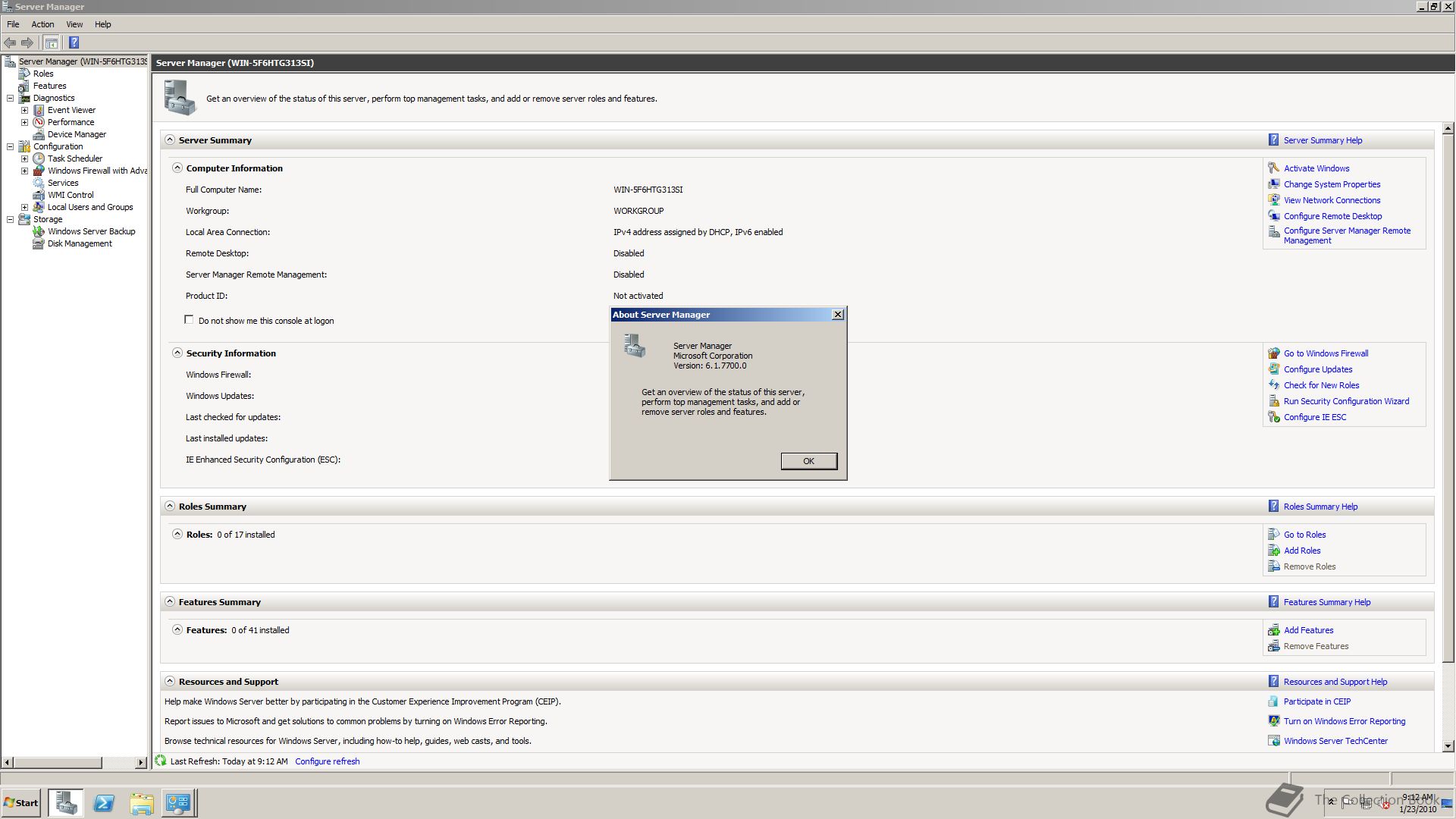Viewport: 1456px width, 819px height.
Task: Click the Add Features icon
Action: pos(1274,629)
